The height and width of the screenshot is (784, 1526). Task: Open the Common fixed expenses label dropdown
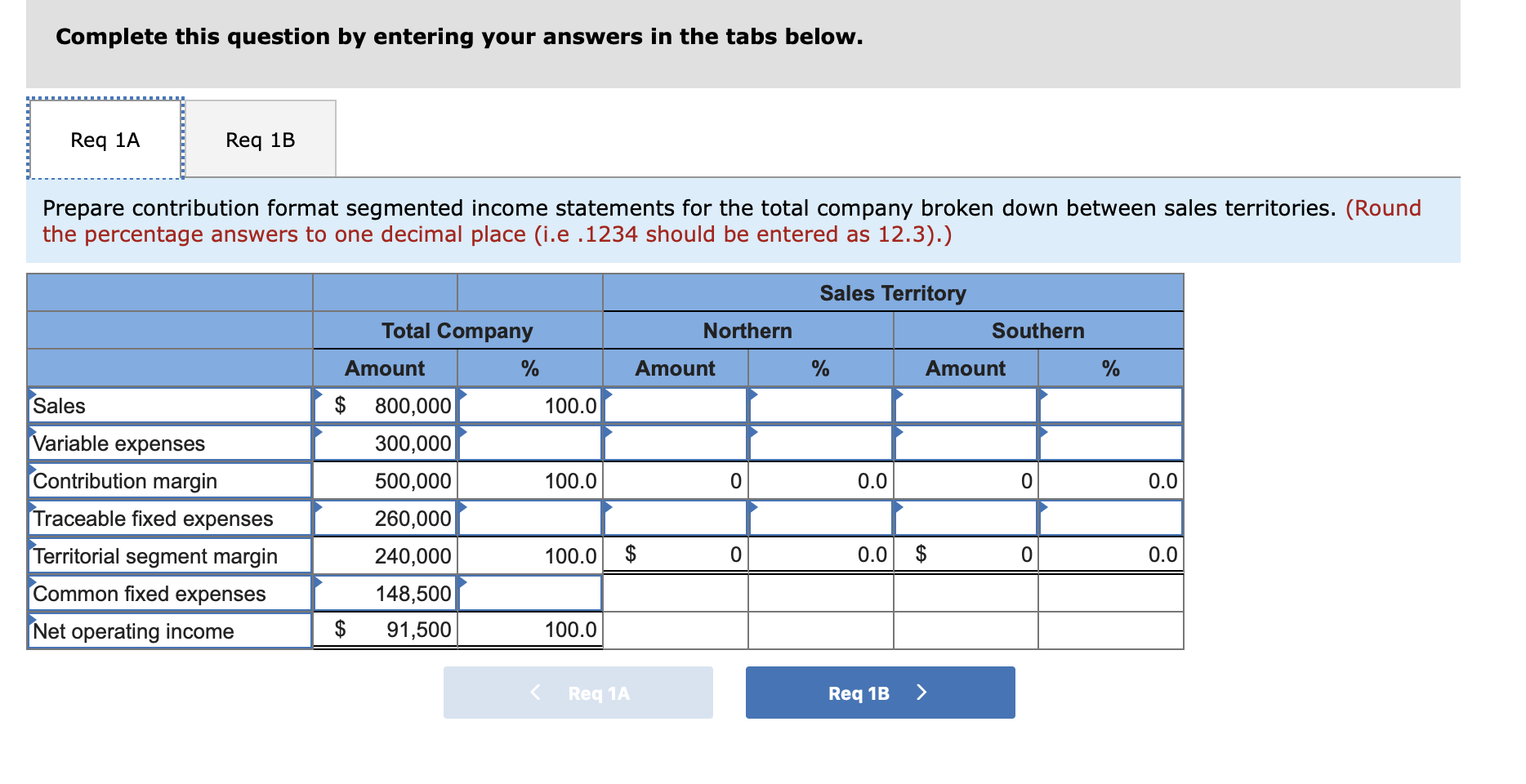pyautogui.click(x=170, y=593)
